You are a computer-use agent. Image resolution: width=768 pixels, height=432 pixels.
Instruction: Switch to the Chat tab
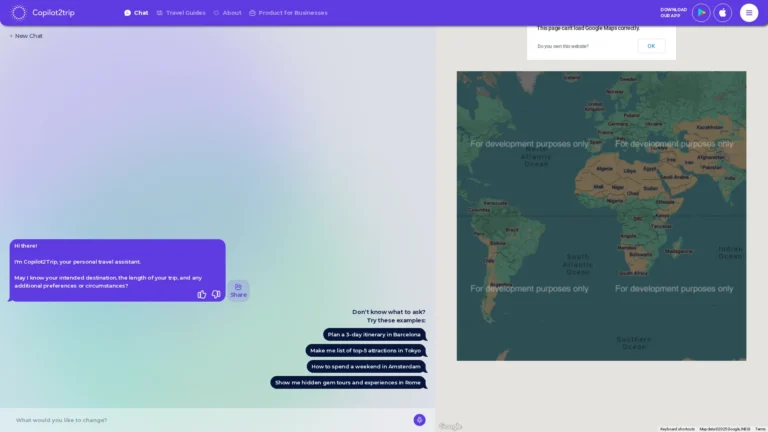(x=136, y=13)
